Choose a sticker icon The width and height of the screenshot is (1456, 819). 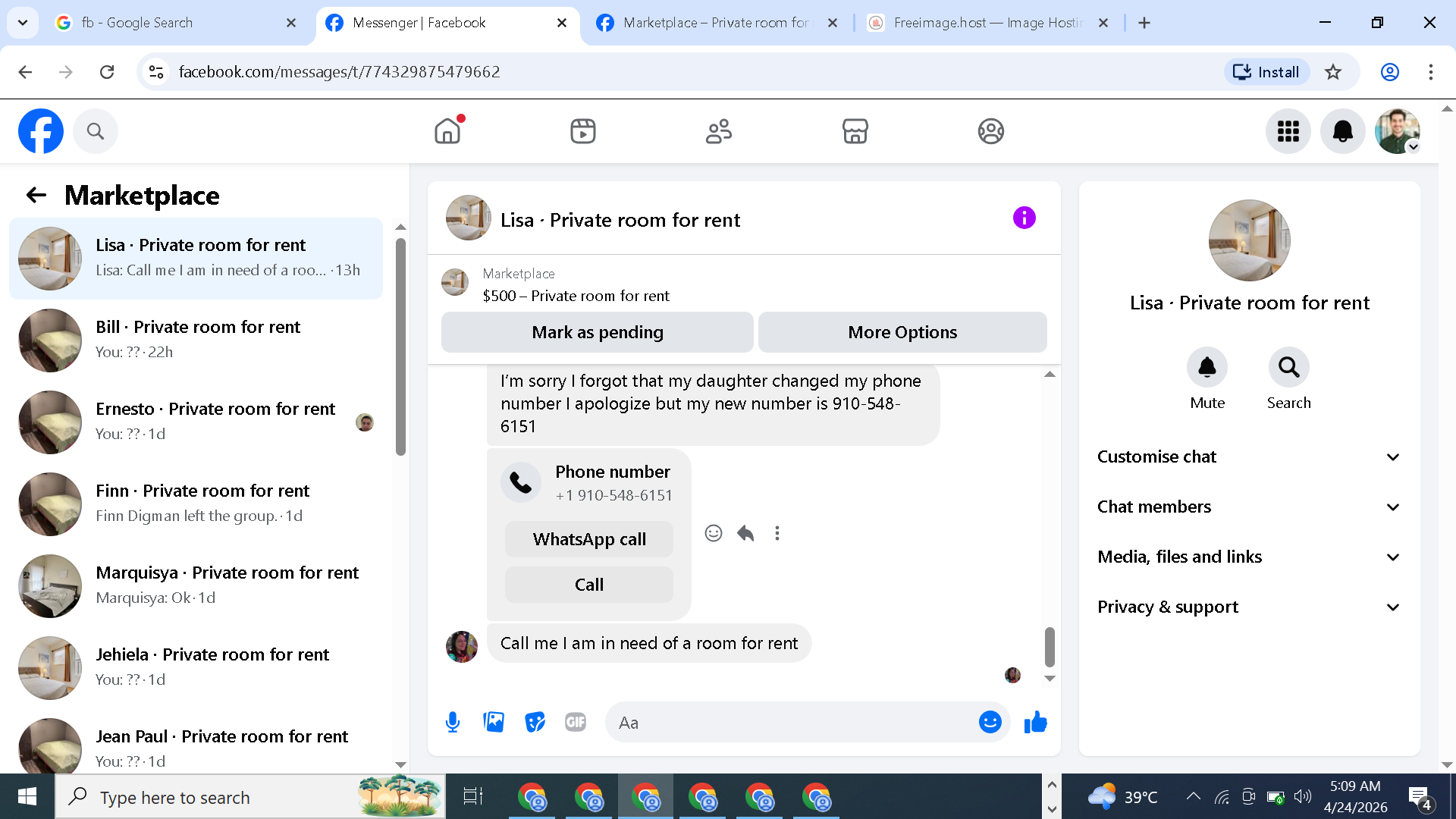(535, 723)
